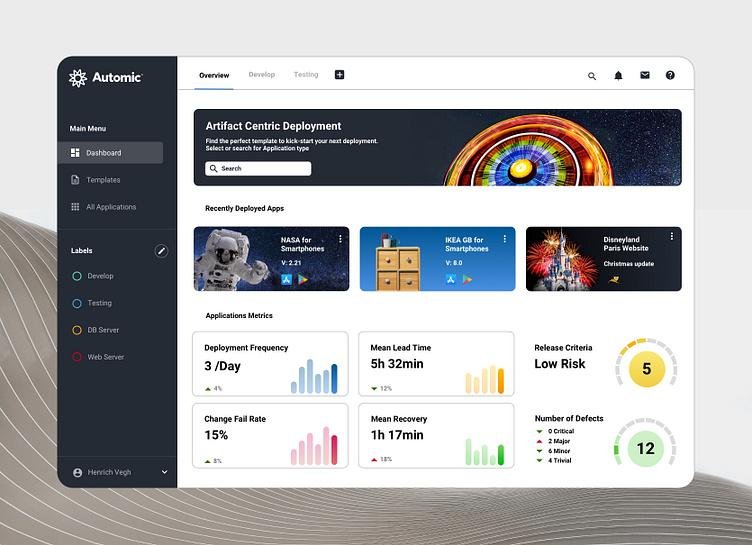Screen dimensions: 752x545
Task: Click the App Store icon on NASA card
Action: point(286,279)
